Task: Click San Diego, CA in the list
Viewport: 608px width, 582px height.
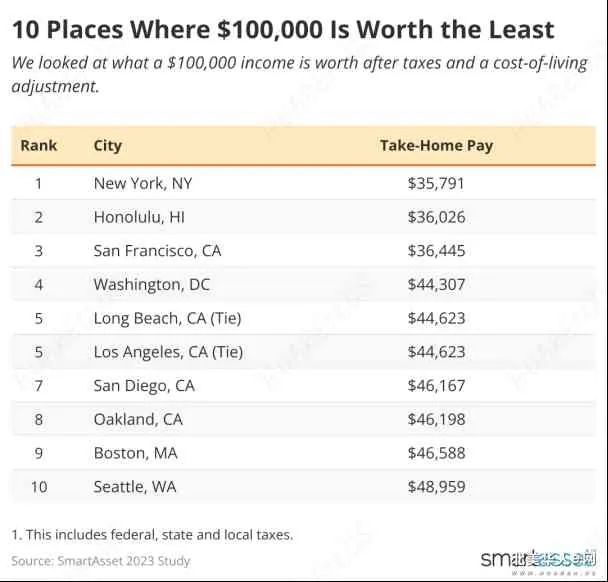Action: click(x=144, y=385)
